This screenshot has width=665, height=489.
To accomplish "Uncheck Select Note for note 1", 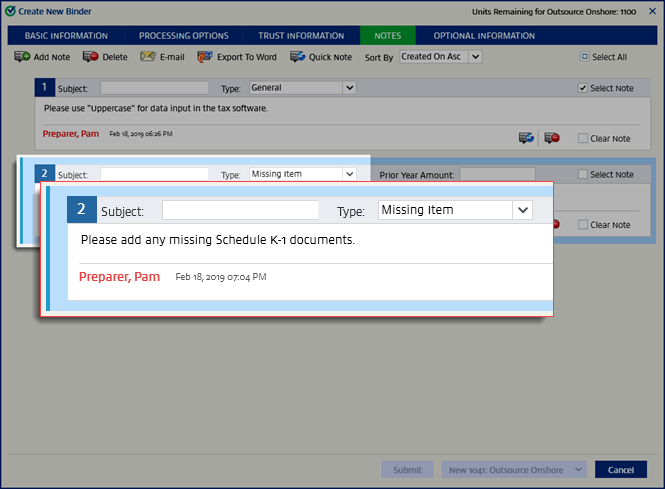I will (583, 88).
